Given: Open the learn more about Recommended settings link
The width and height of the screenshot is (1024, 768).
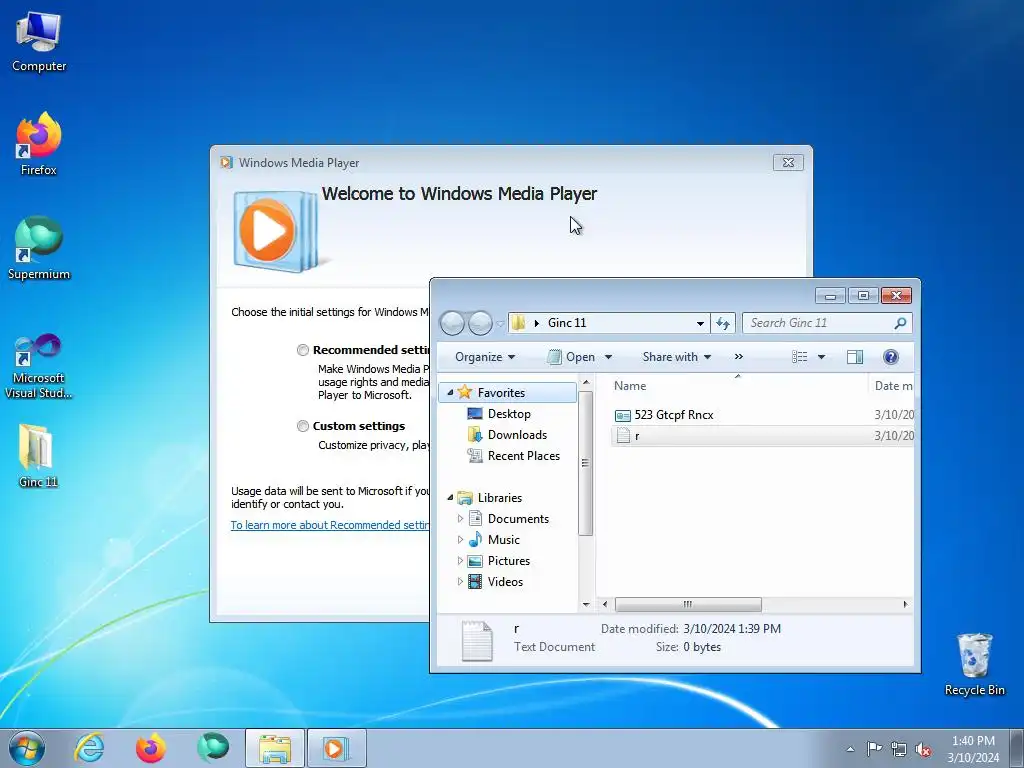Looking at the screenshot, I should tap(330, 525).
